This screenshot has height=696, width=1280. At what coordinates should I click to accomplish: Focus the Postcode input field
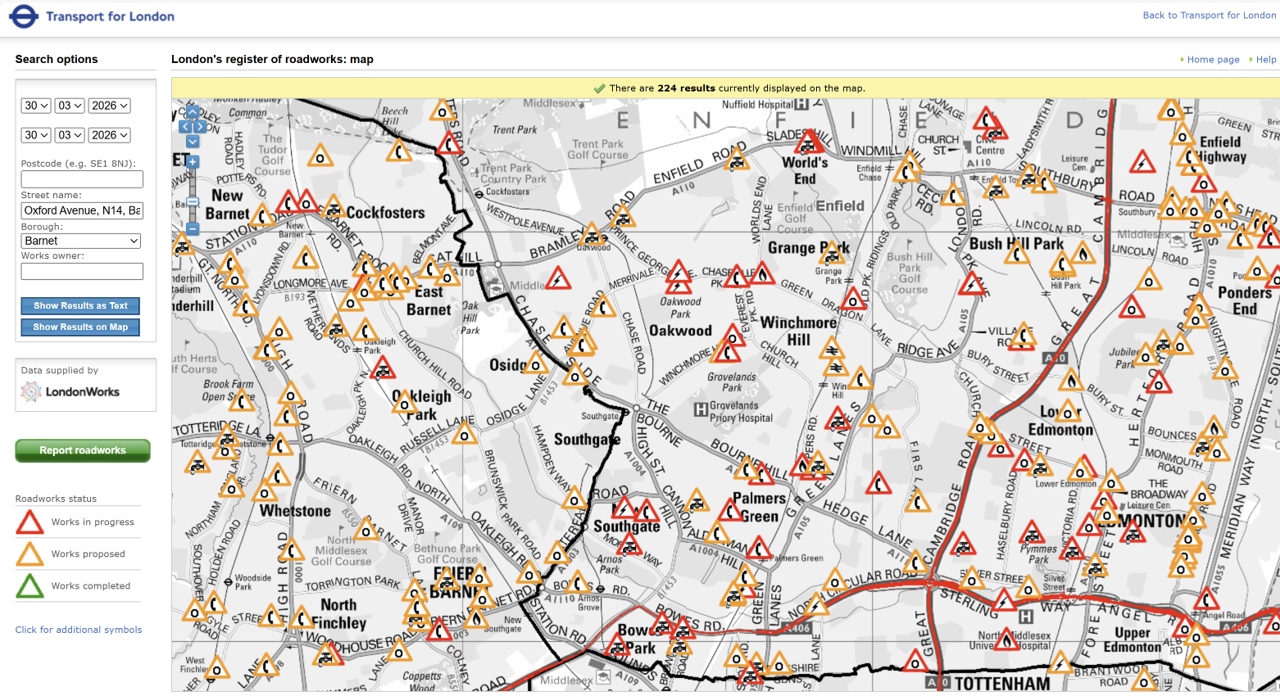pos(81,179)
